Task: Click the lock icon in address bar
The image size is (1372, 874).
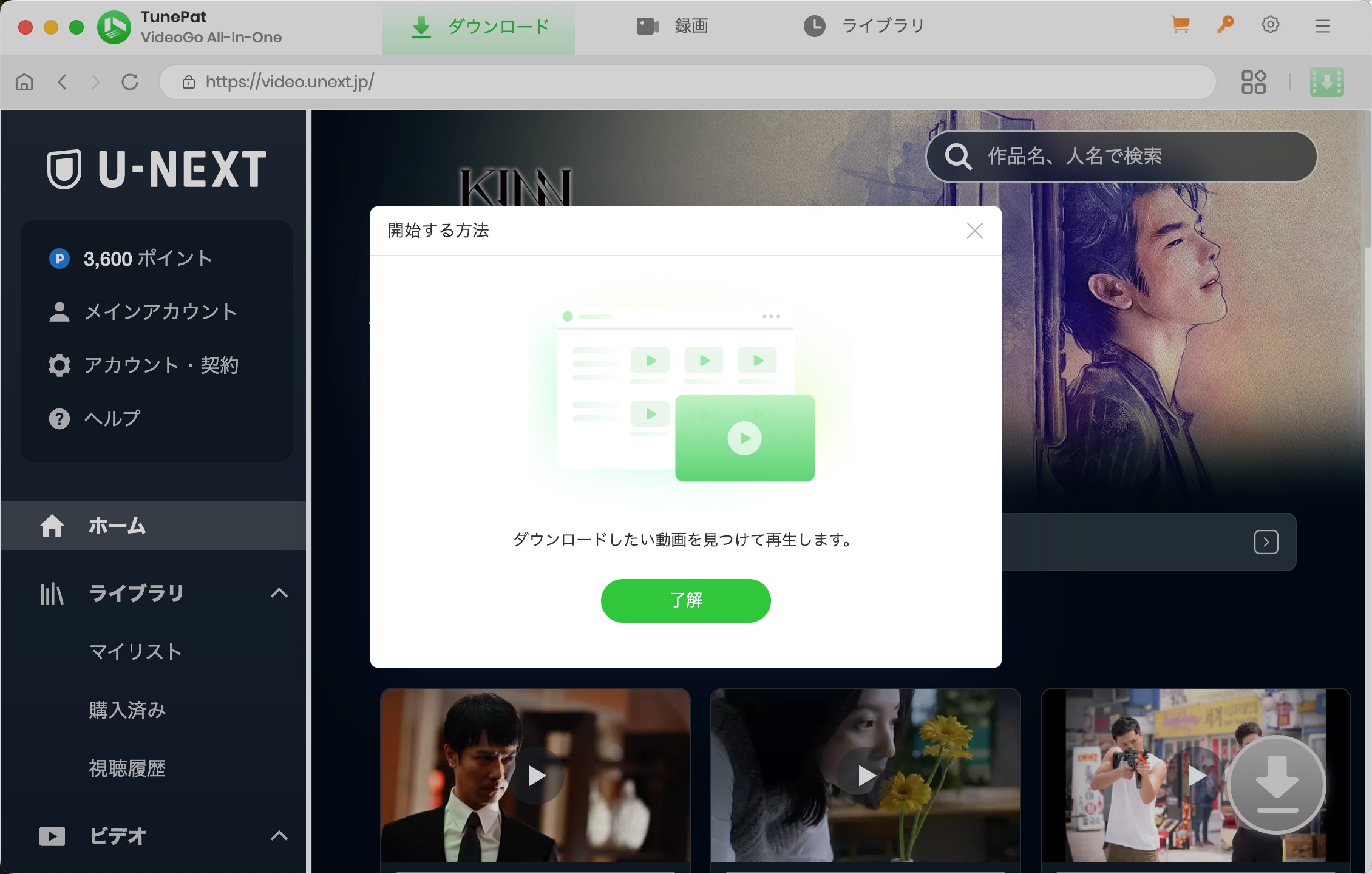Action: click(189, 82)
